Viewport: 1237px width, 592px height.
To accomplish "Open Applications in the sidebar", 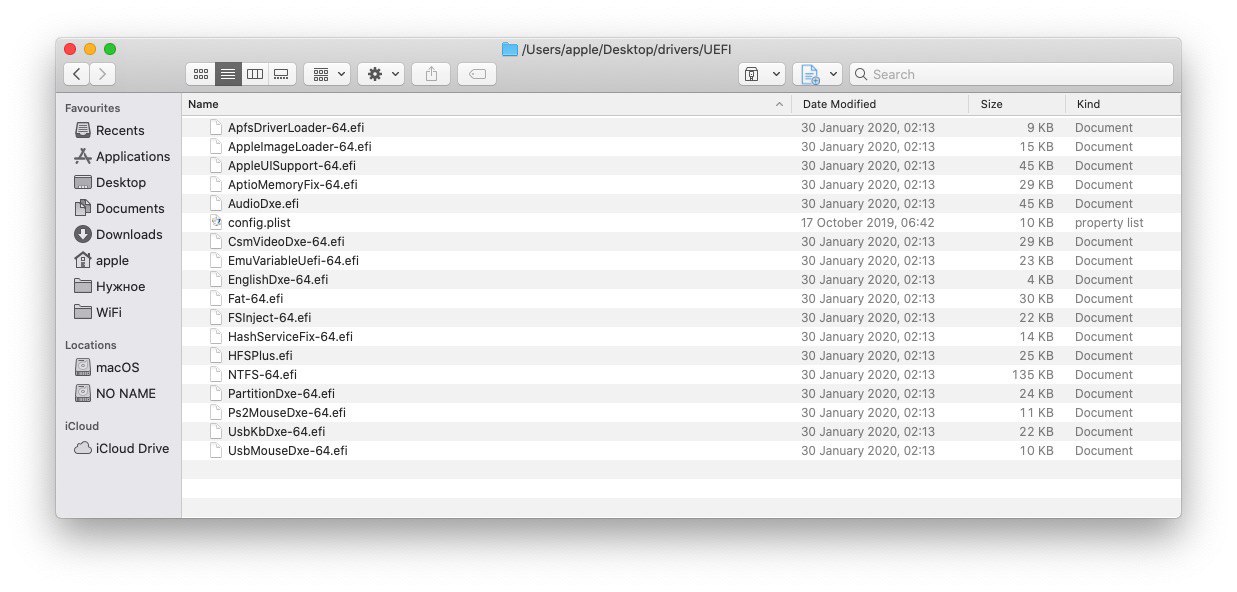I will [x=122, y=156].
